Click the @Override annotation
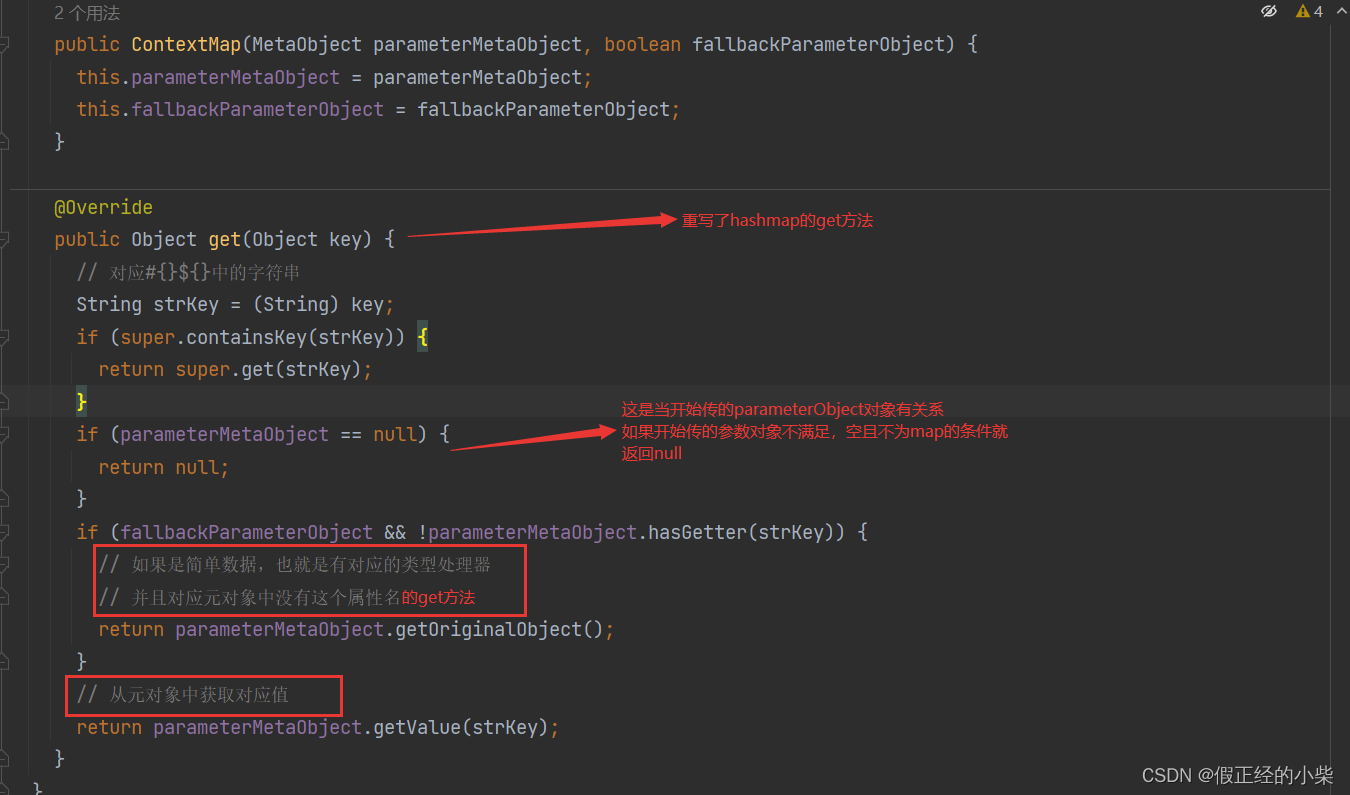Viewport: 1350px width, 795px height. click(x=103, y=207)
